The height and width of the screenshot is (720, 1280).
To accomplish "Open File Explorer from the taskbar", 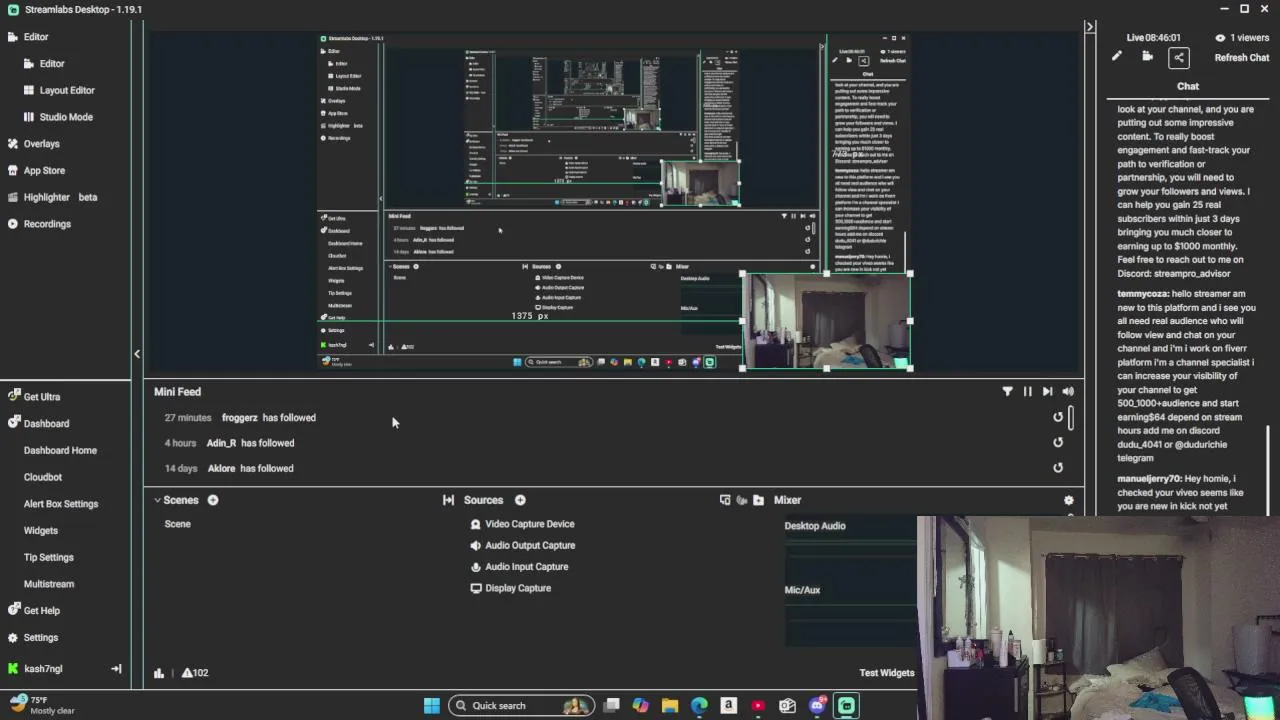I will coord(670,706).
